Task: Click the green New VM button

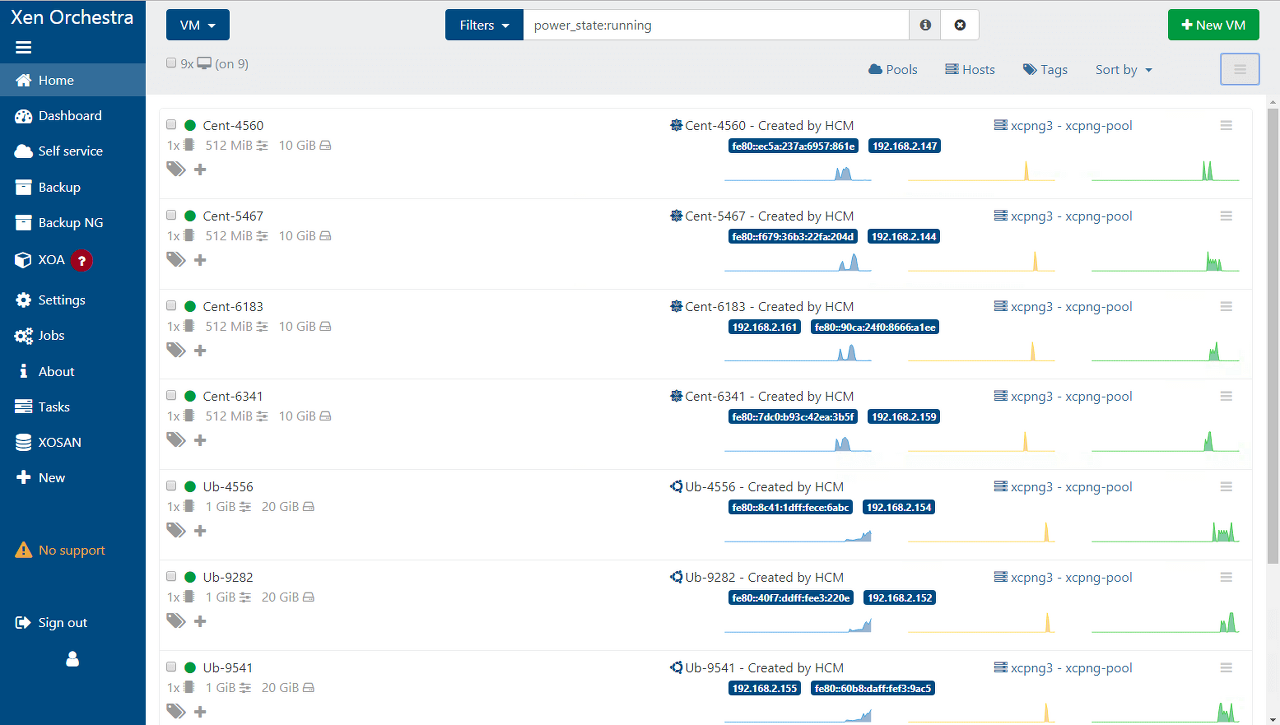Action: (x=1213, y=25)
